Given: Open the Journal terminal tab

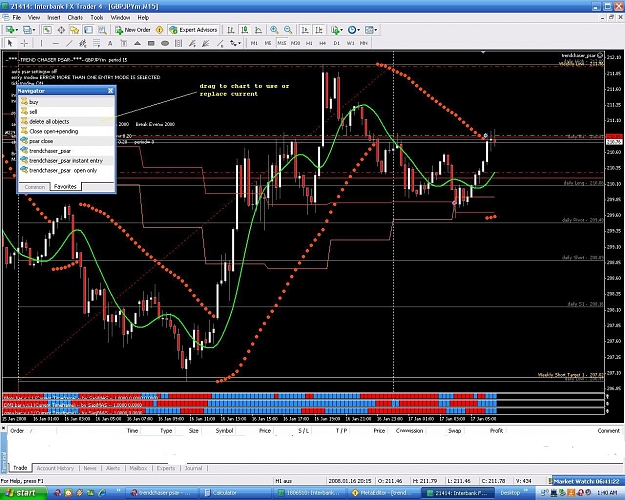Looking at the screenshot, I should (193, 468).
